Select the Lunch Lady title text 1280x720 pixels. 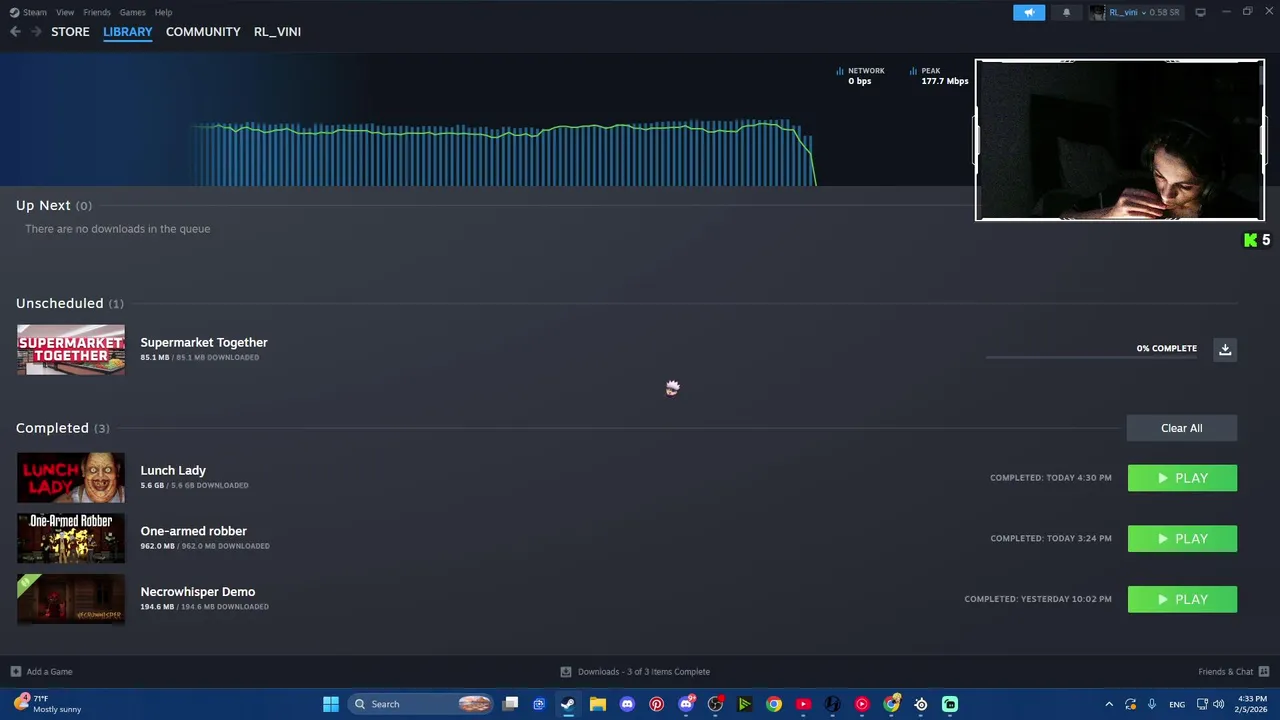point(173,470)
